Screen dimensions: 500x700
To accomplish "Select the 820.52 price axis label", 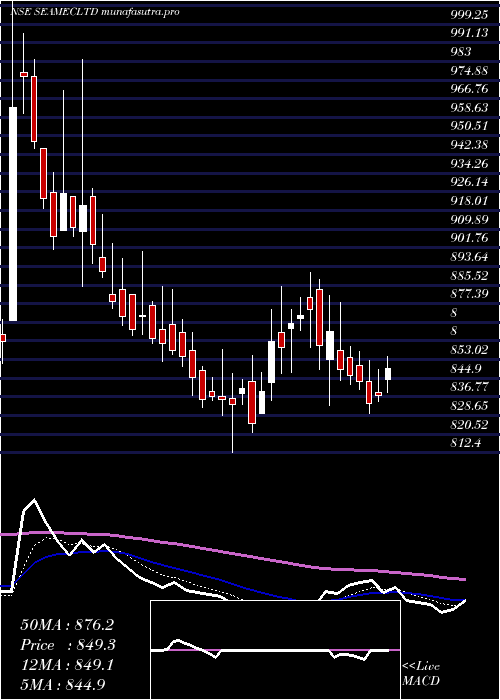I will click(x=469, y=424).
